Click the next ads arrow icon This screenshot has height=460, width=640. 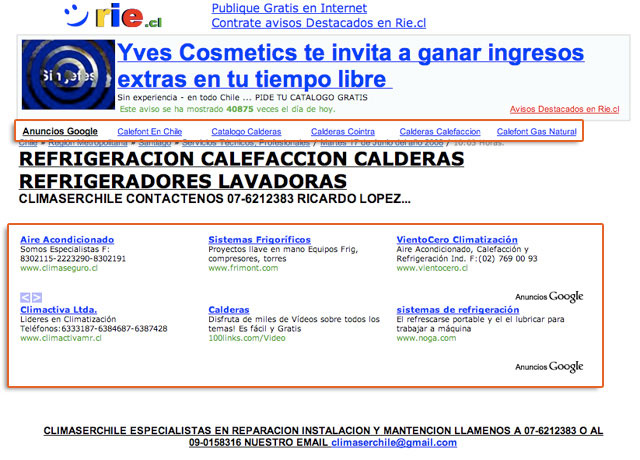pyautogui.click(x=37, y=297)
